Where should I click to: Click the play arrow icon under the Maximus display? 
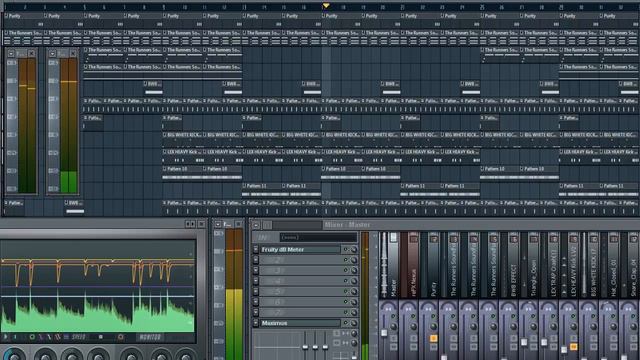coord(6,337)
